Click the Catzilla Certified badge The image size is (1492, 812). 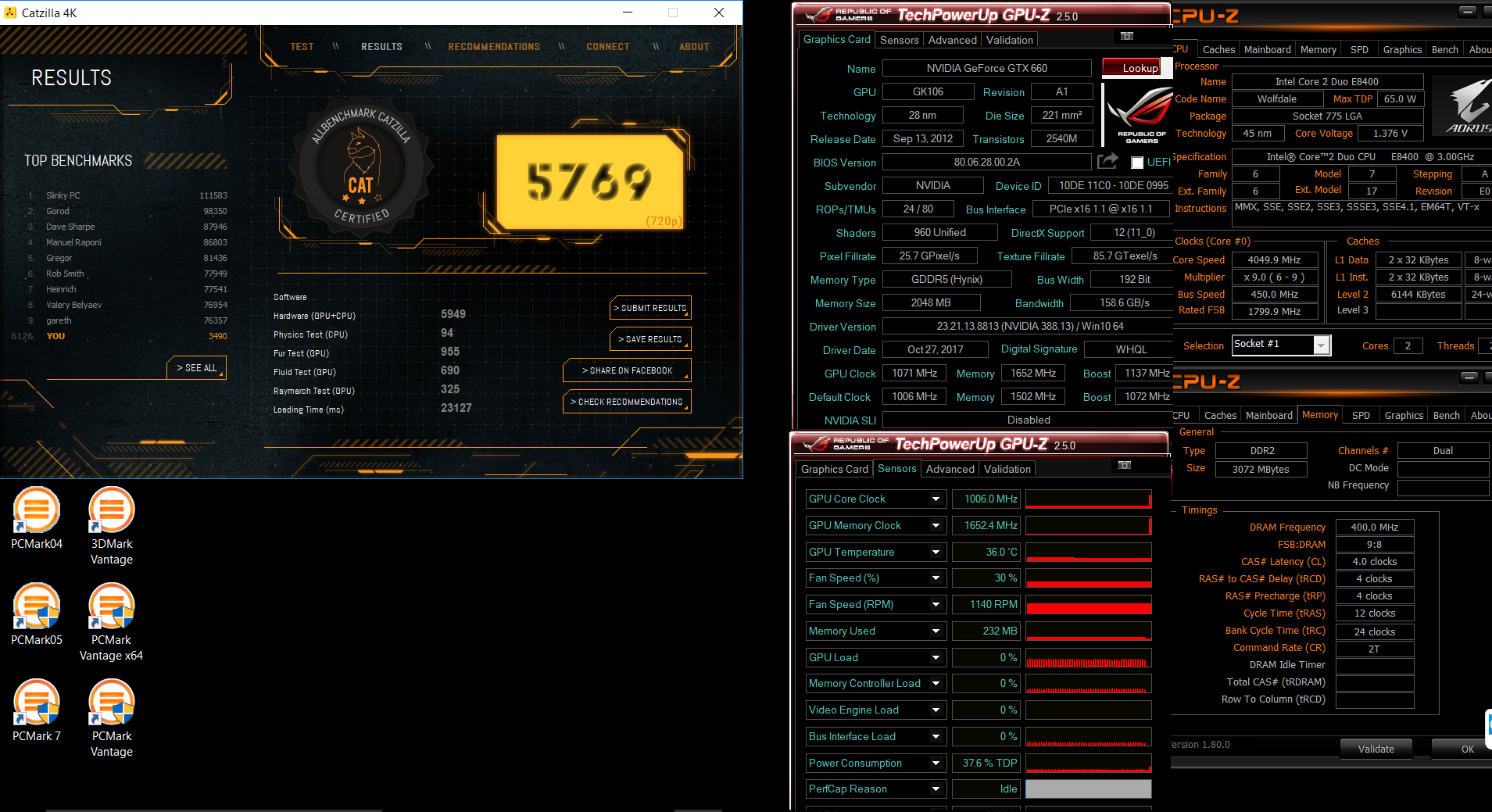pos(360,166)
